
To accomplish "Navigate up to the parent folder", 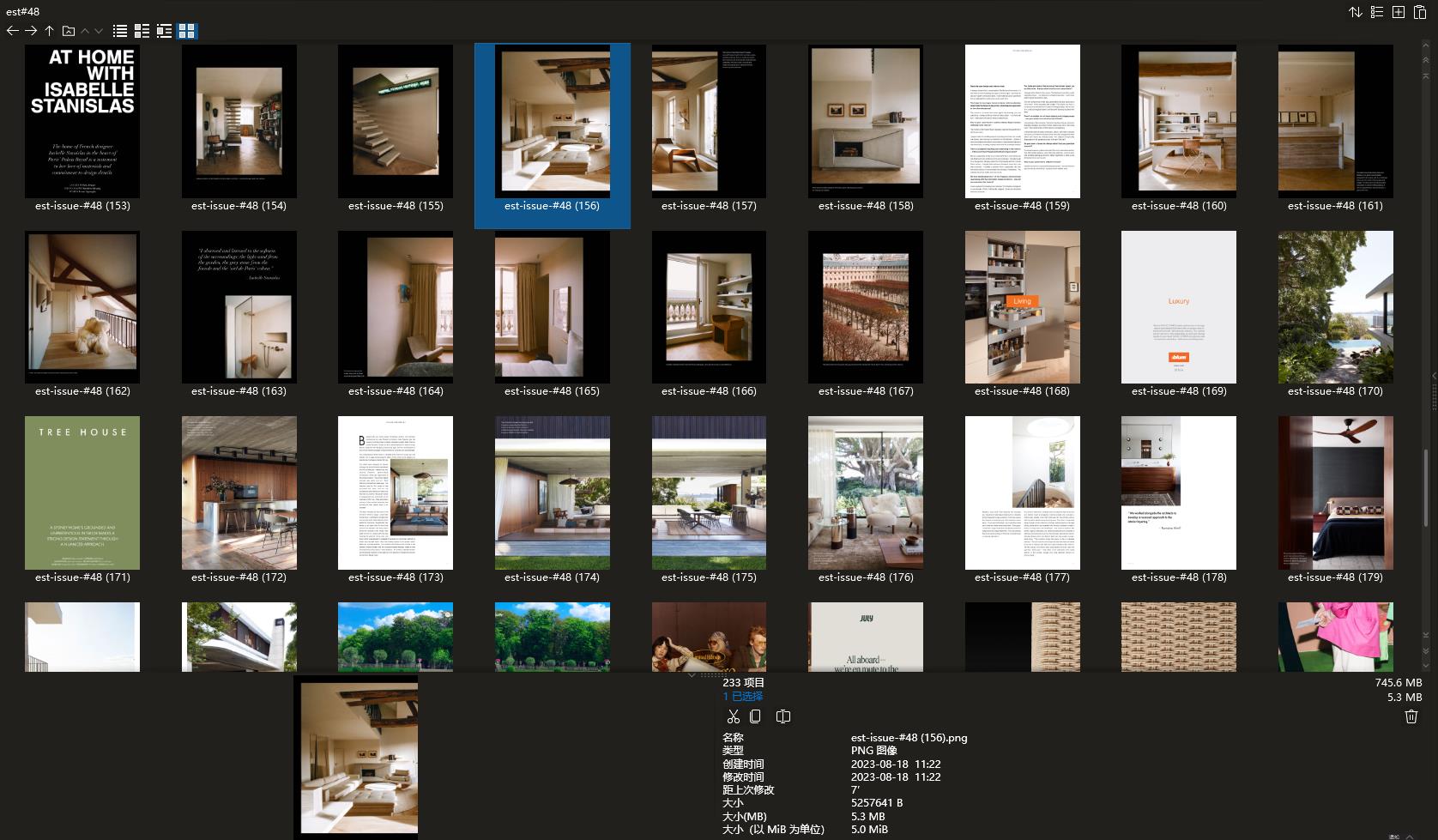I will [x=50, y=31].
